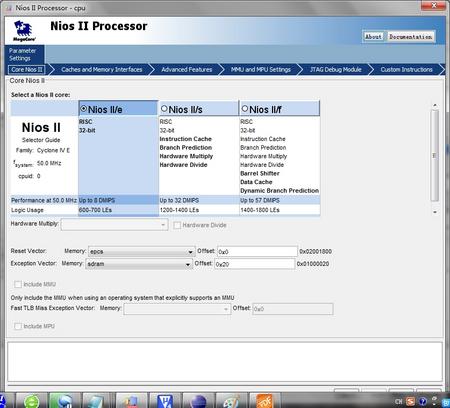
Task: Open the dark sphere taskbar icon
Action: point(198,401)
